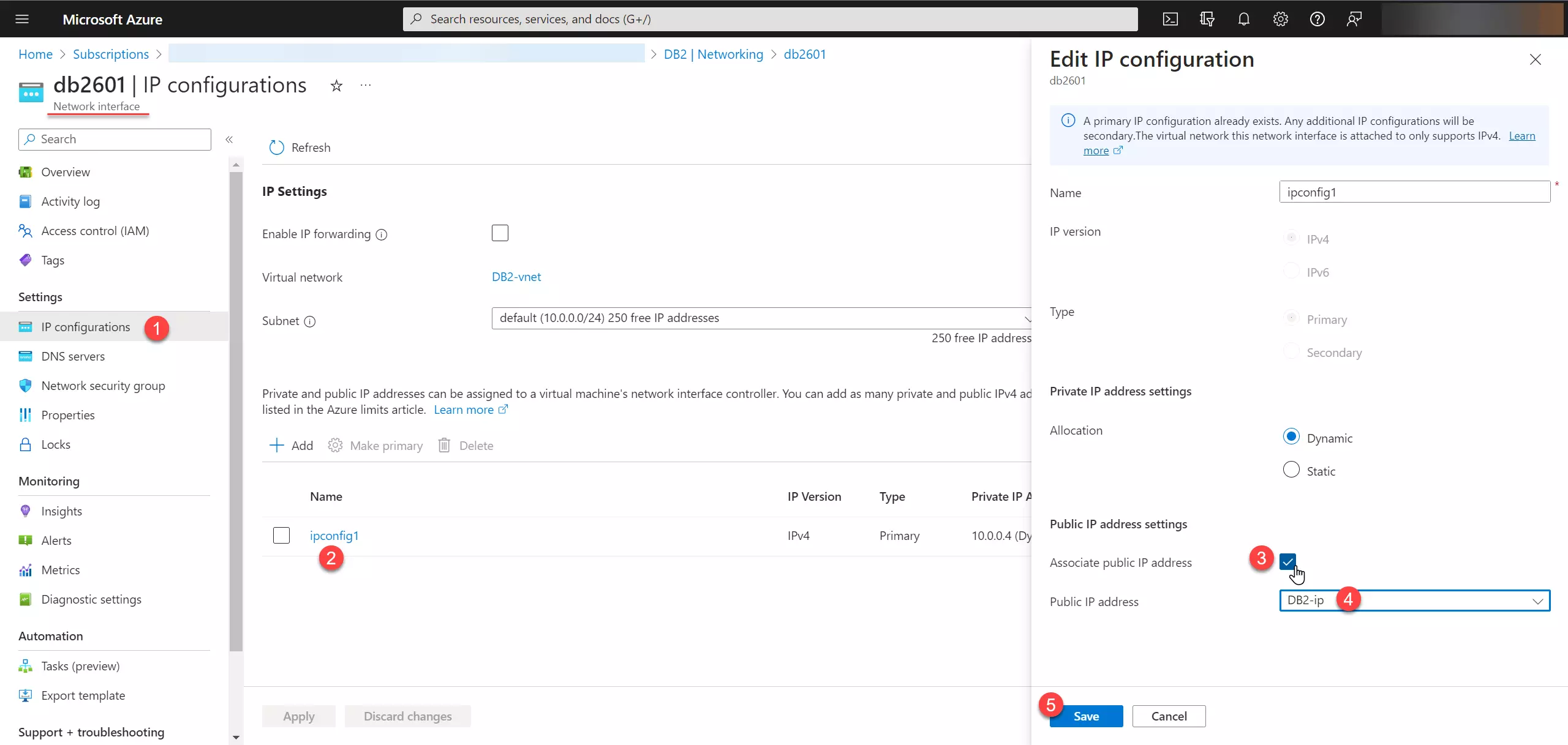Open the ipconfig1 link in the table
Viewport: 1568px width, 745px height.
pyautogui.click(x=334, y=536)
